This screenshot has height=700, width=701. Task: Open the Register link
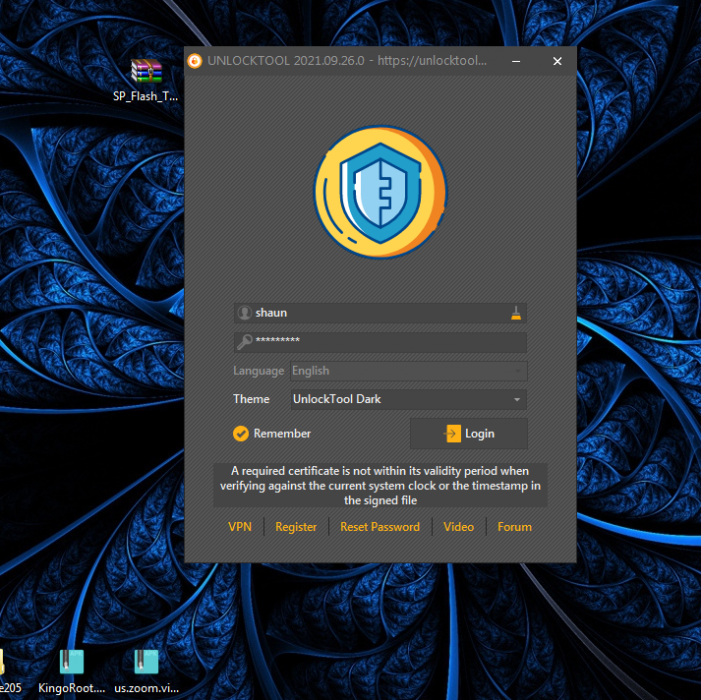coord(296,527)
